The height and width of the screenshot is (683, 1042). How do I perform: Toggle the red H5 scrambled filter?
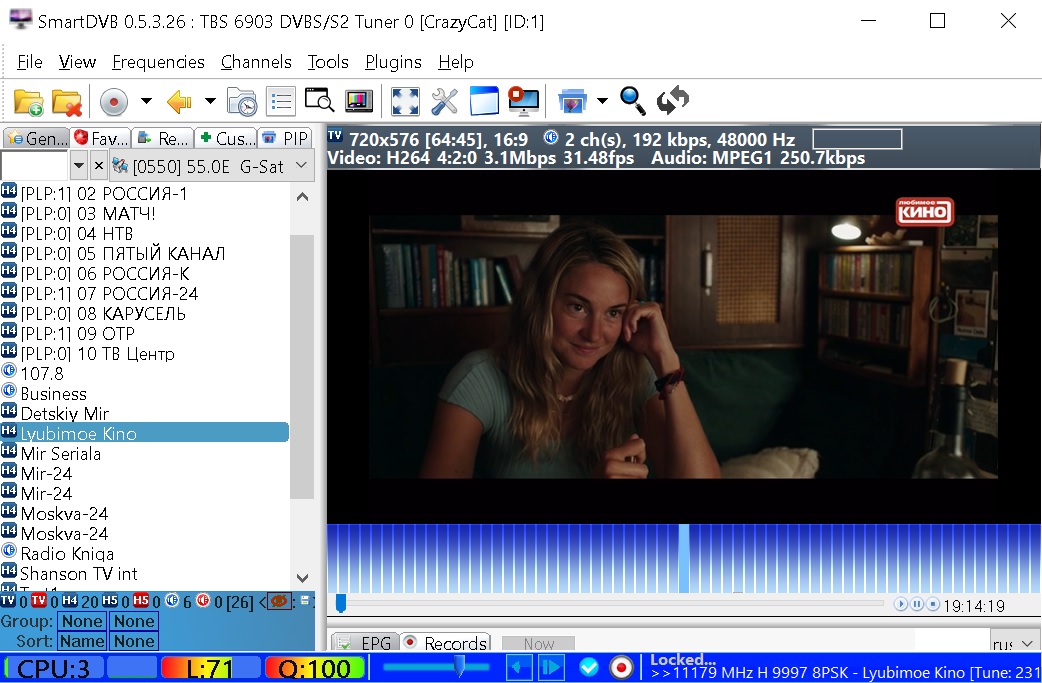tap(141, 601)
